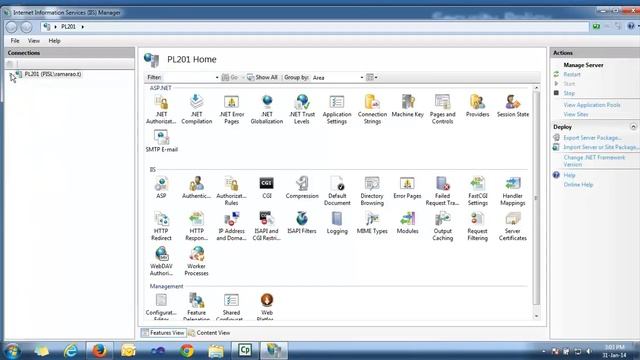Open Handler Mappings feature
640x360 pixels.
513,191
